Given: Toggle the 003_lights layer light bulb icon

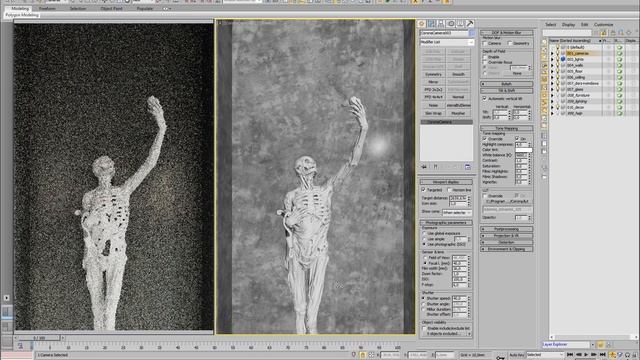Looking at the screenshot, I should click(558, 59).
